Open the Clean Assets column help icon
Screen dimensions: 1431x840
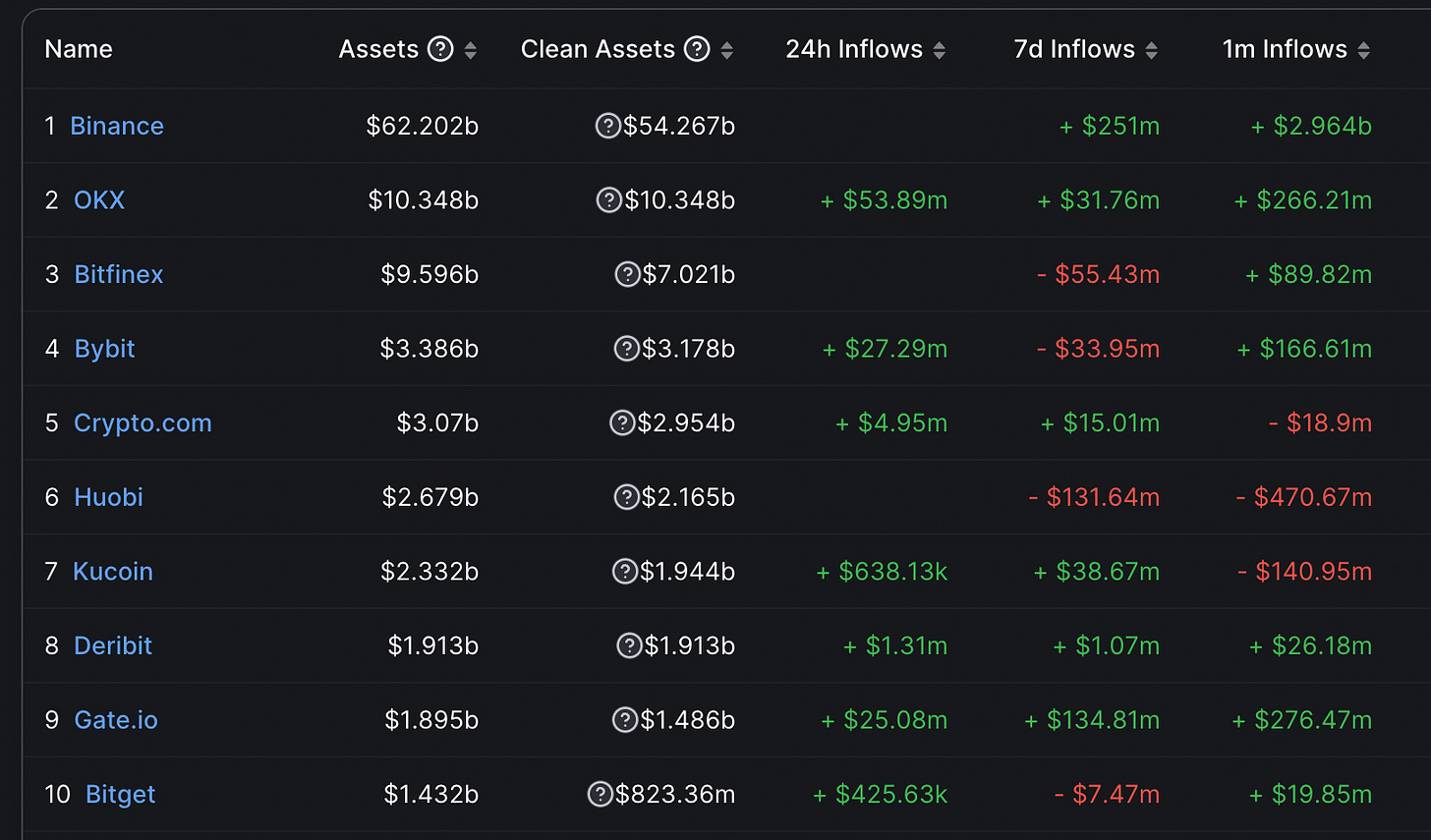pyautogui.click(x=697, y=49)
